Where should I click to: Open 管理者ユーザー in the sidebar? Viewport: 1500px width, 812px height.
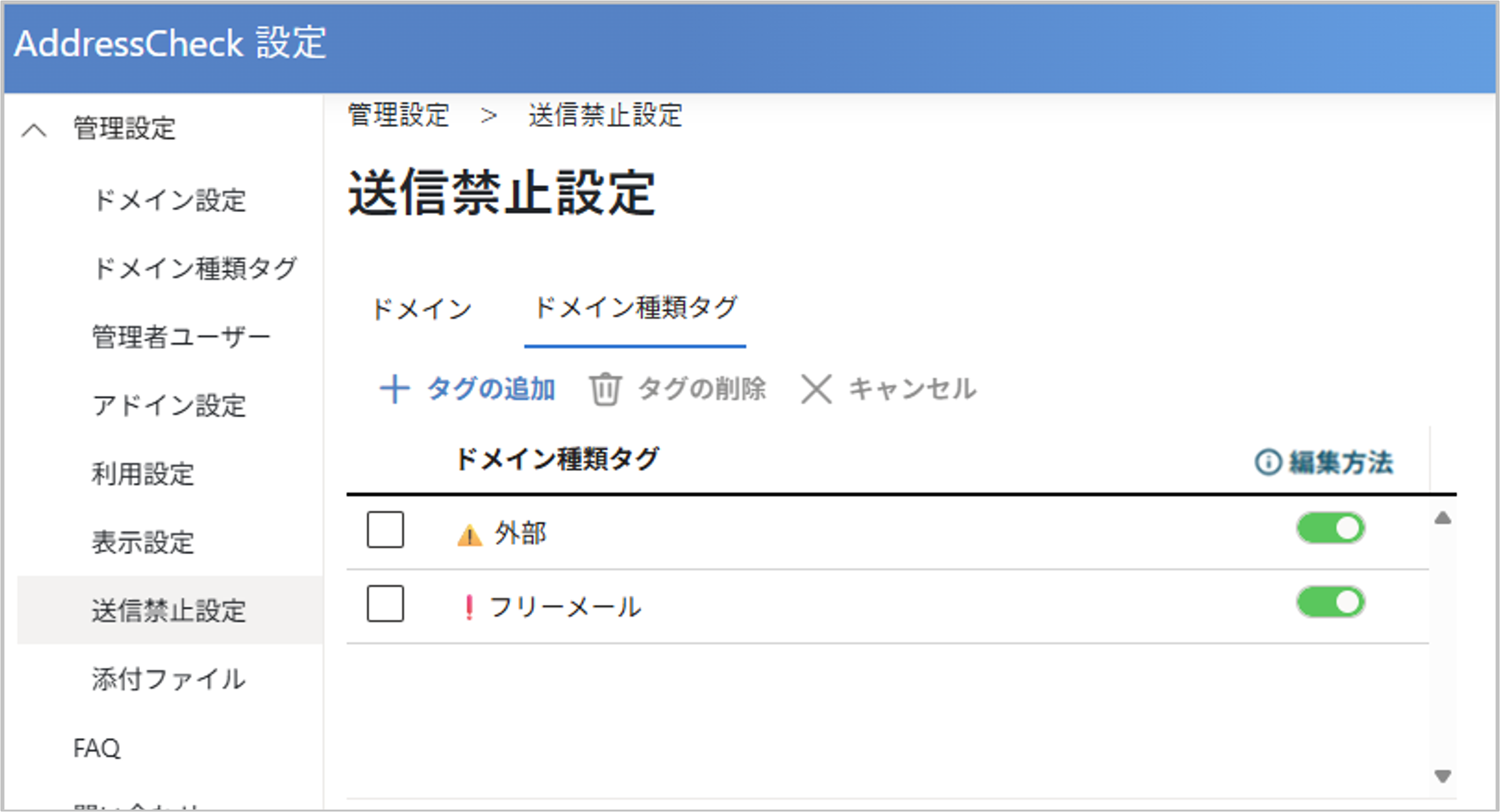(181, 337)
